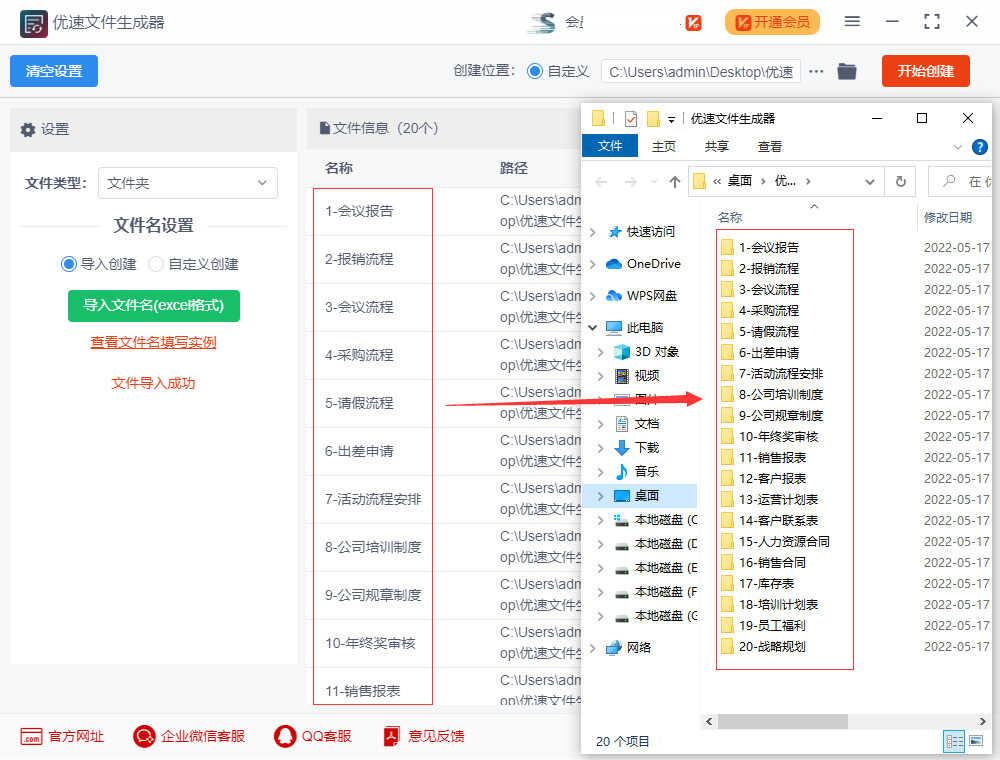Select 本地磁盘 (D drive in sidebar
Image resolution: width=1000 pixels, height=760 pixels.
[x=656, y=544]
